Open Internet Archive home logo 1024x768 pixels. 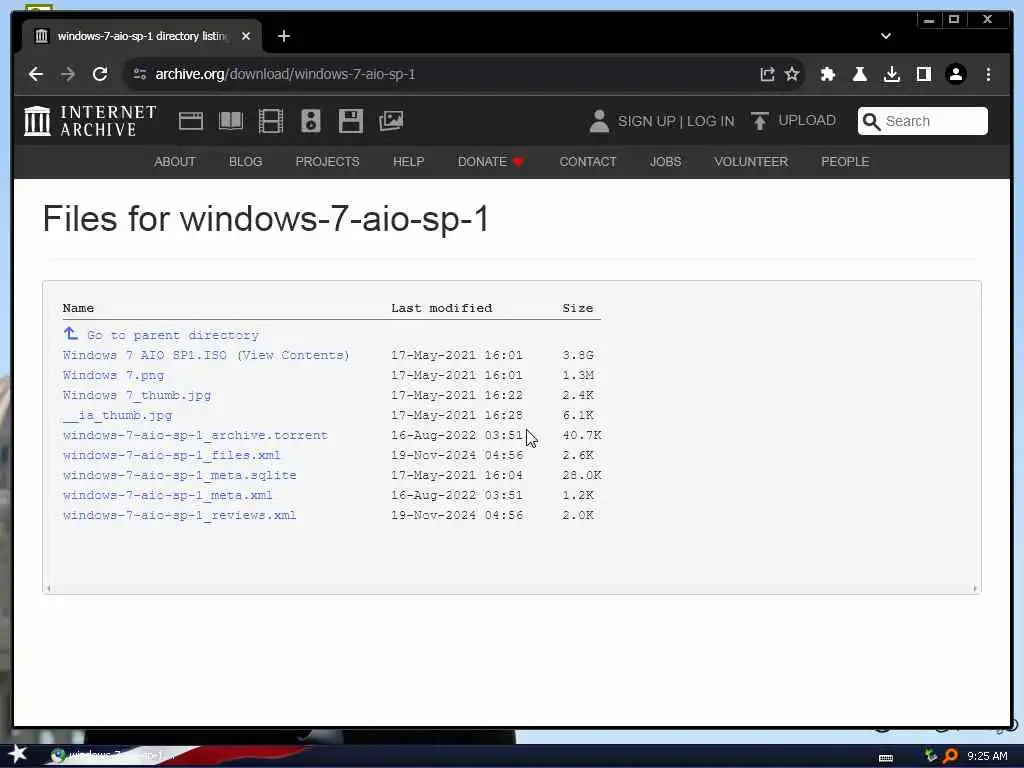(x=90, y=121)
